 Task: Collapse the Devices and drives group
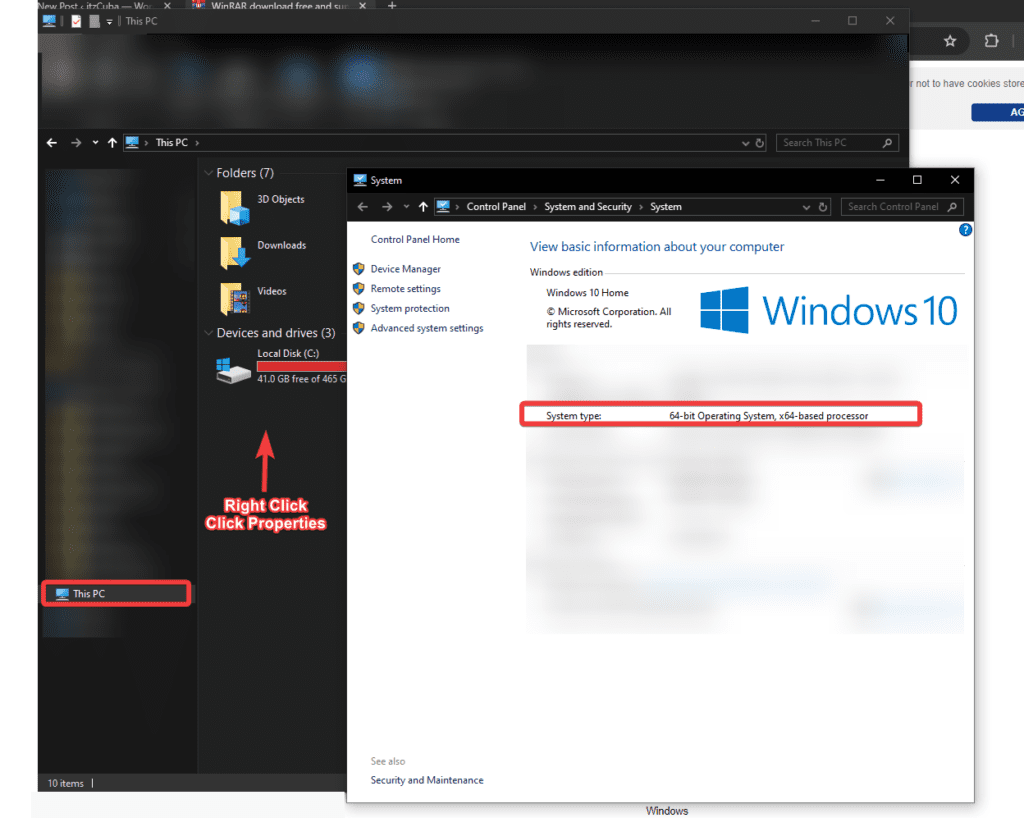pos(208,333)
